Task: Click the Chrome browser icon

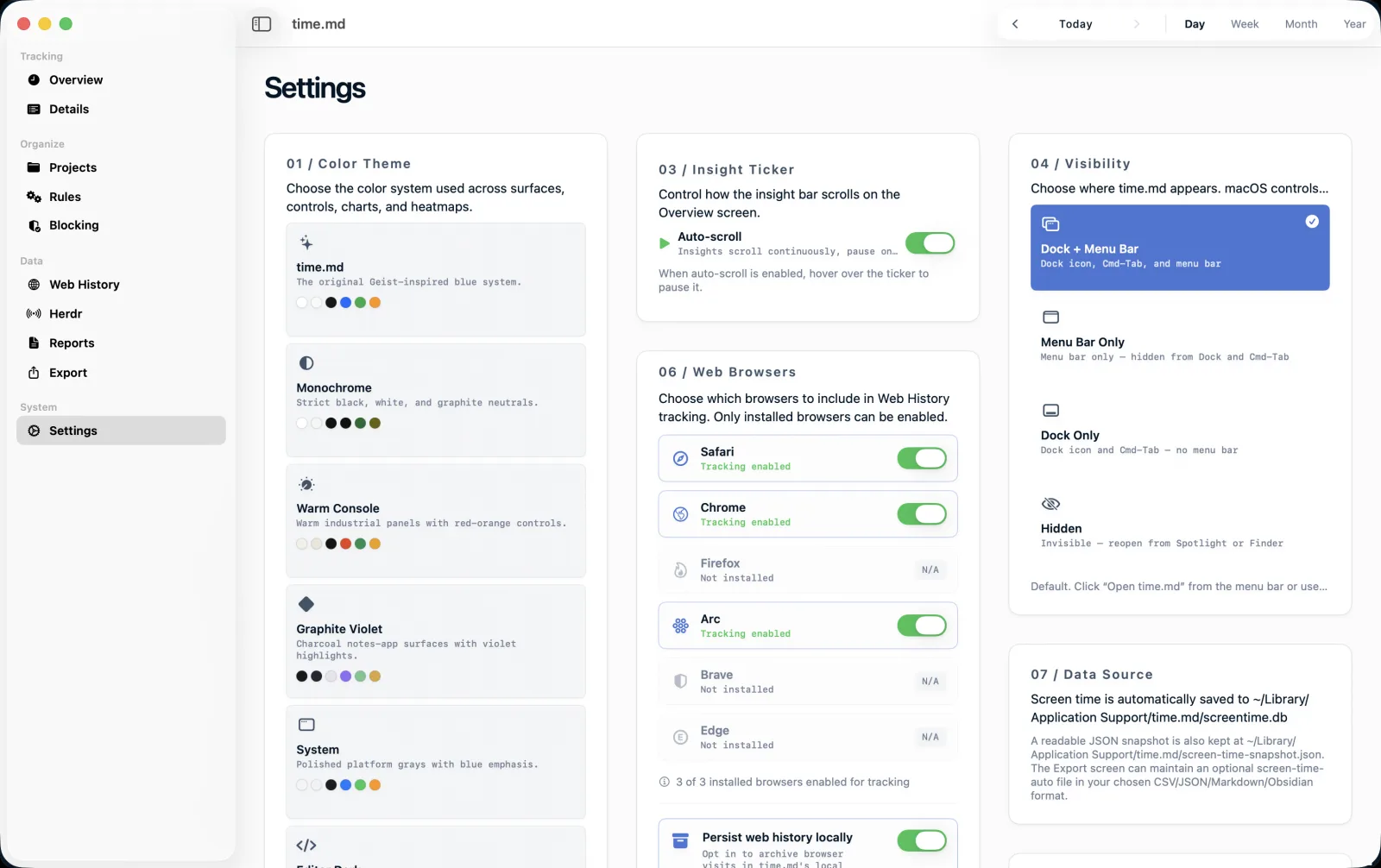Action: click(x=681, y=514)
